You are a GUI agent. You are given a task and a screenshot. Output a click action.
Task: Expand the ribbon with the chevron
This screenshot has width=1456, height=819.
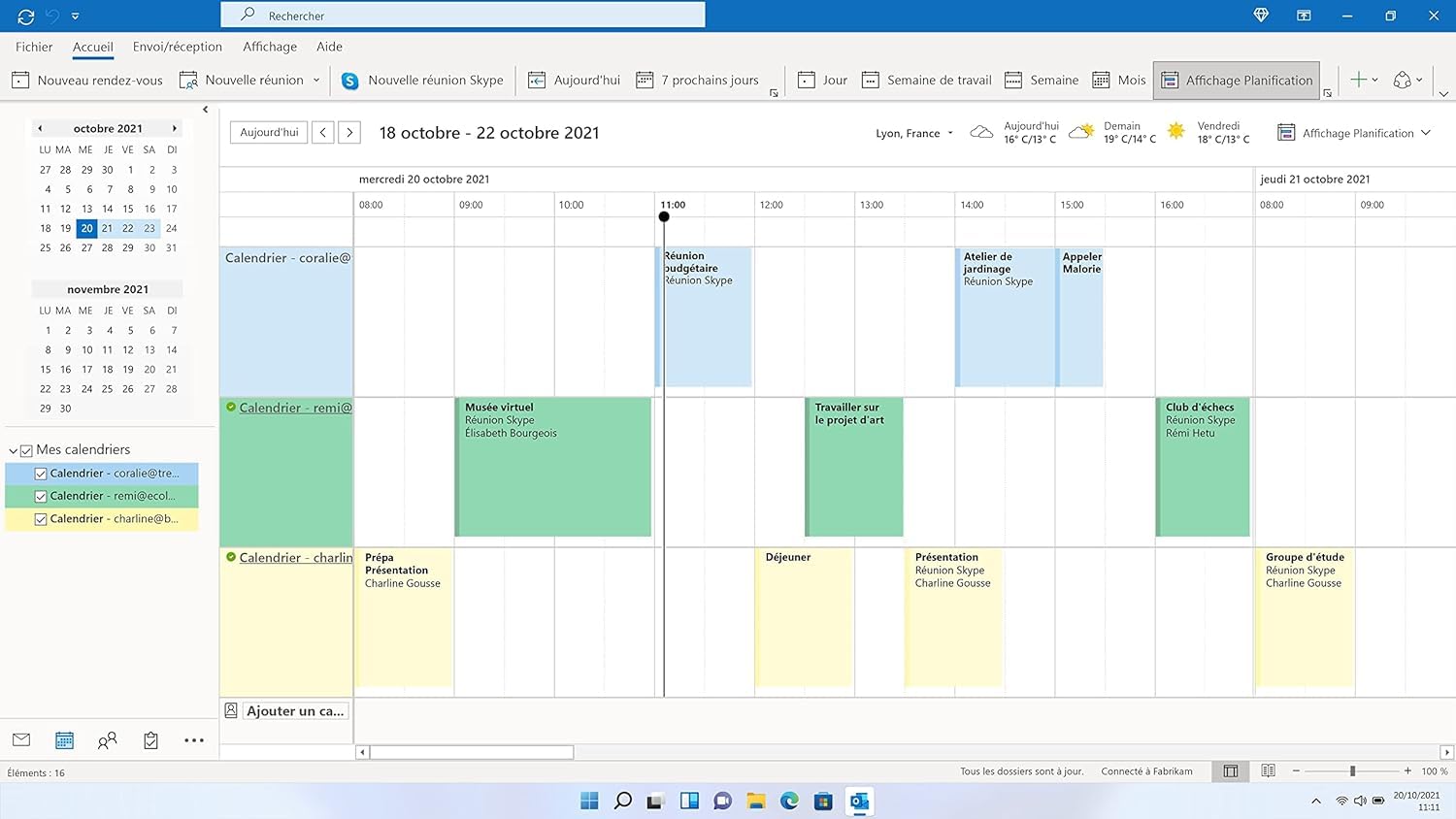point(1443,94)
